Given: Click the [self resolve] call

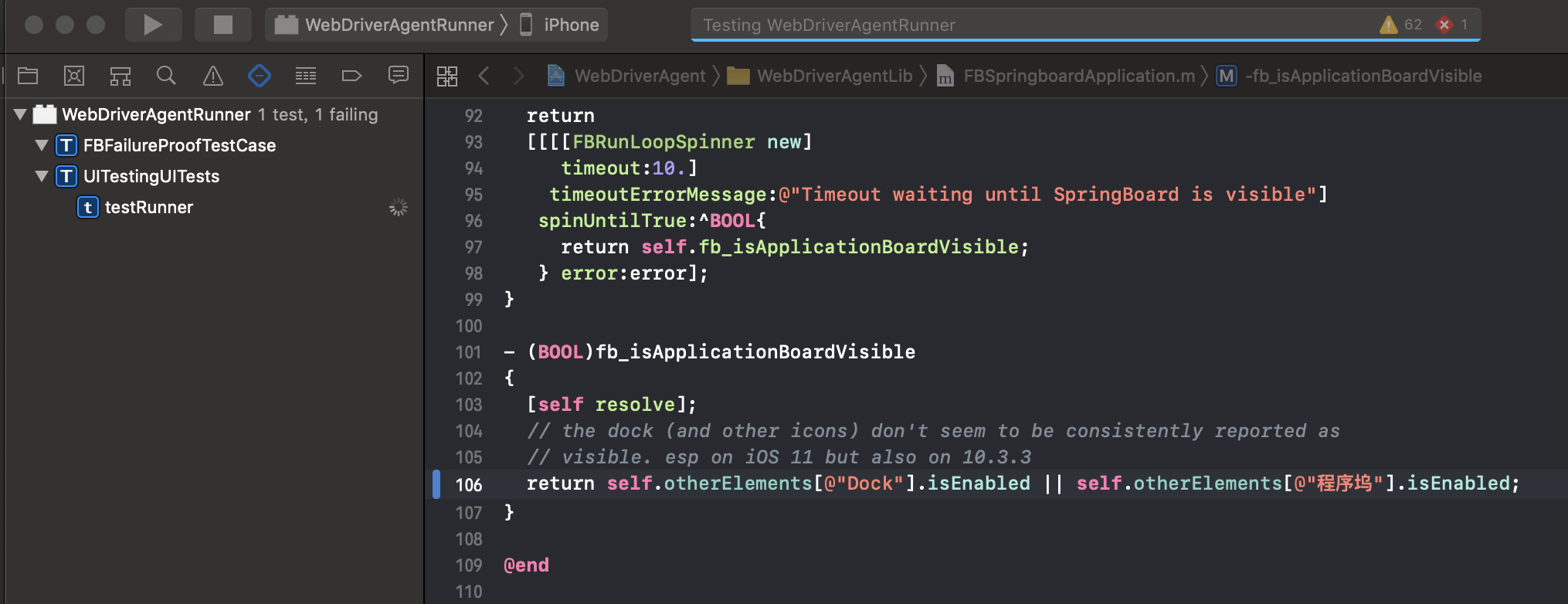Looking at the screenshot, I should [612, 405].
